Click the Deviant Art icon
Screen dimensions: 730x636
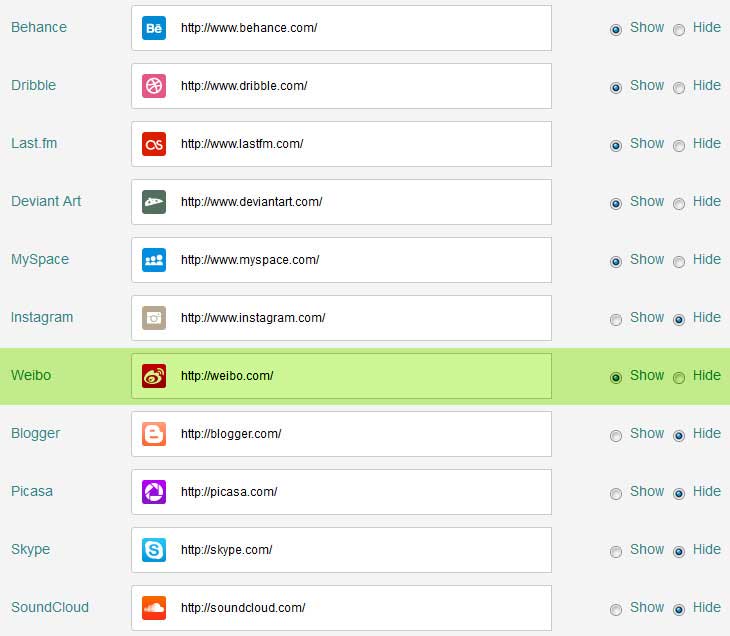tap(154, 202)
